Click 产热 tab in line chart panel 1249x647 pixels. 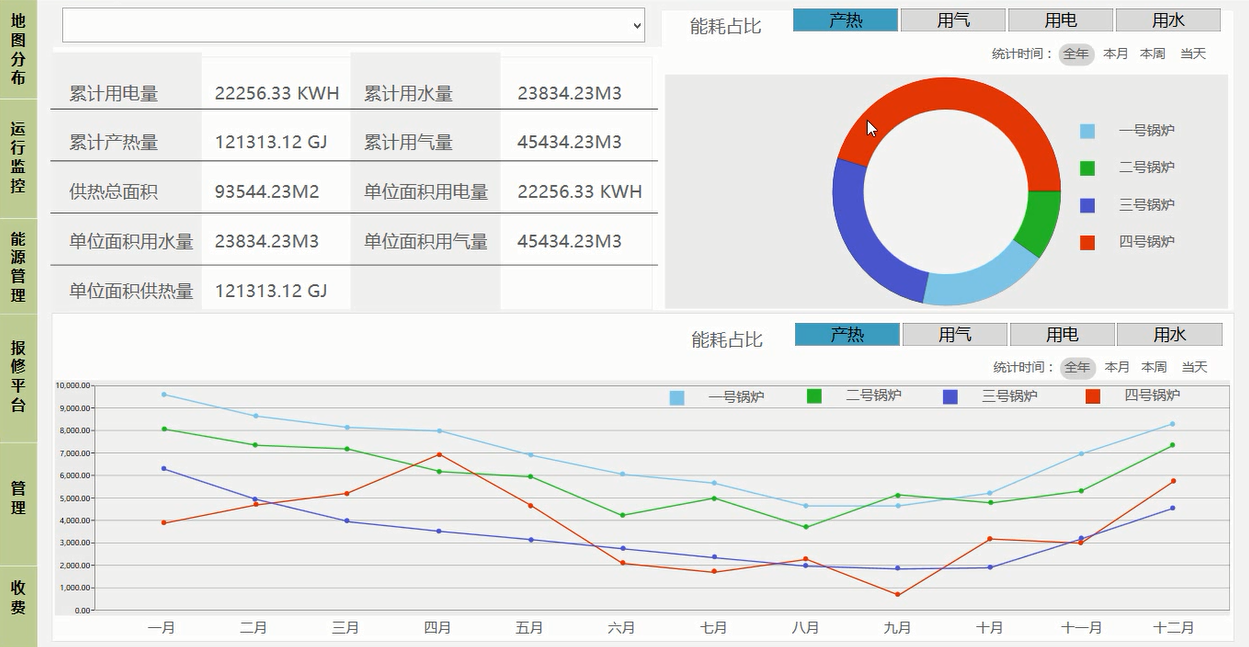[847, 334]
